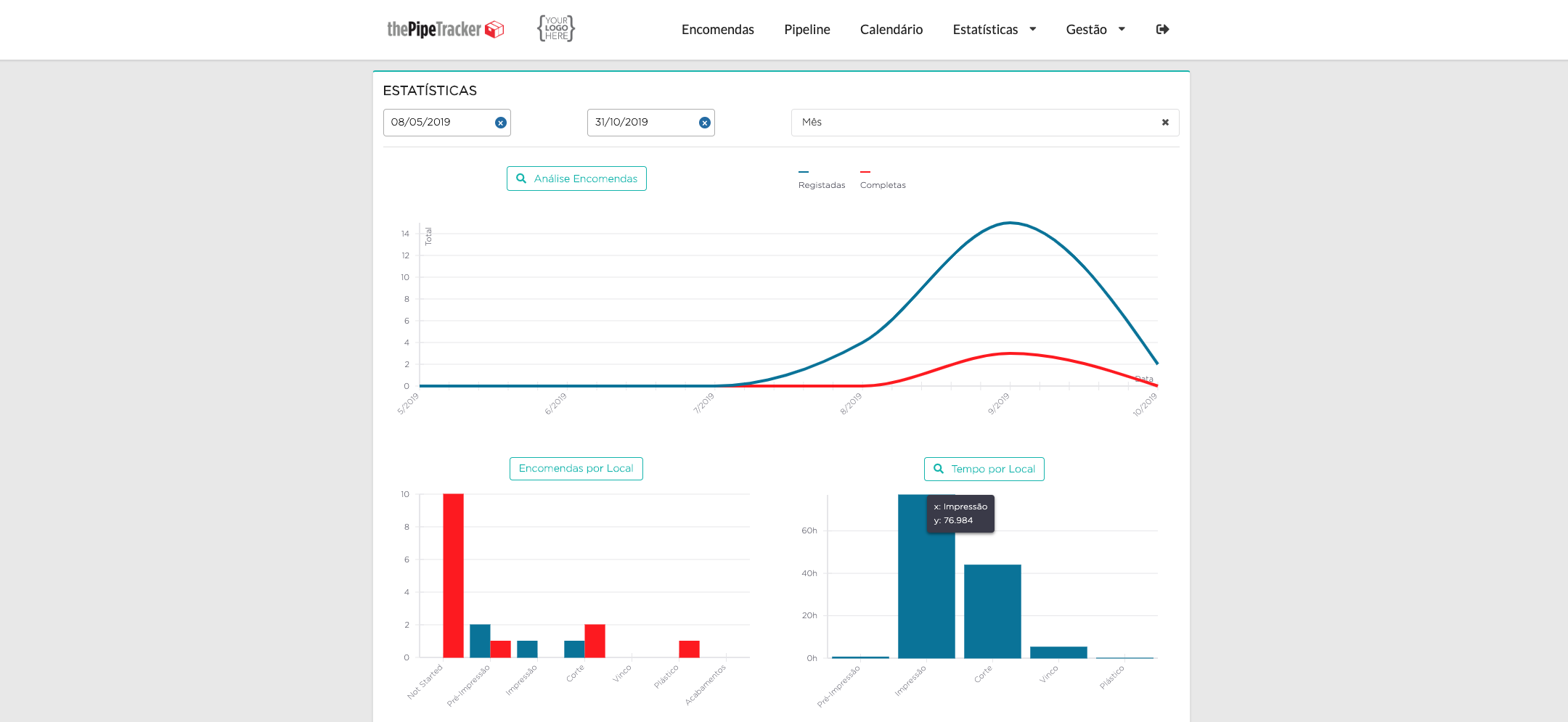Screen dimensions: 1568x722
Task: Focus the start date field 08/05/2019
Action: pos(446,123)
